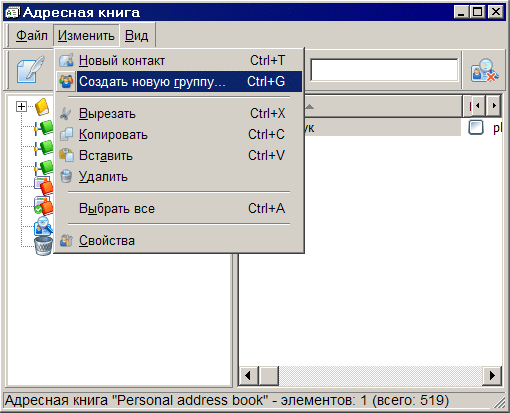Select the first green address book icon
This screenshot has width=510, height=413.
tap(44, 127)
